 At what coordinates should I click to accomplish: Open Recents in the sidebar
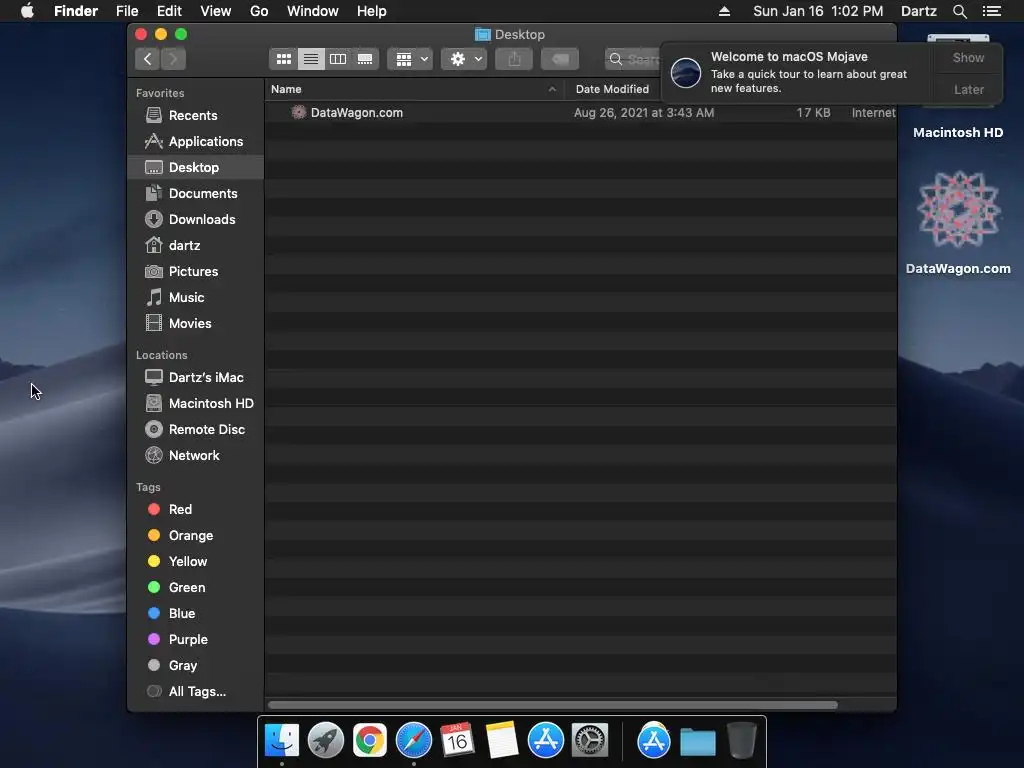click(195, 116)
